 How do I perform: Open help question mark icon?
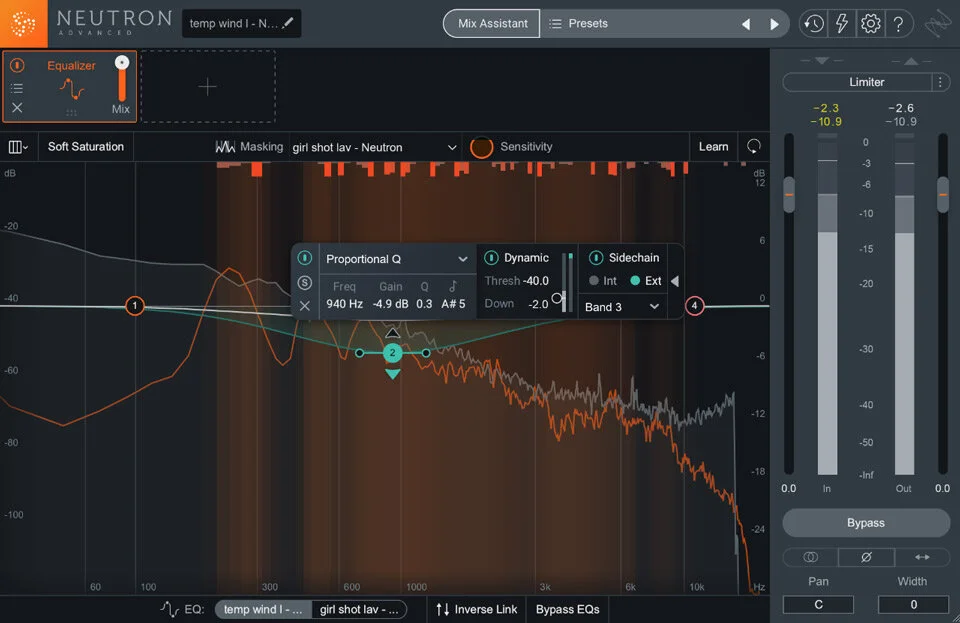(898, 24)
